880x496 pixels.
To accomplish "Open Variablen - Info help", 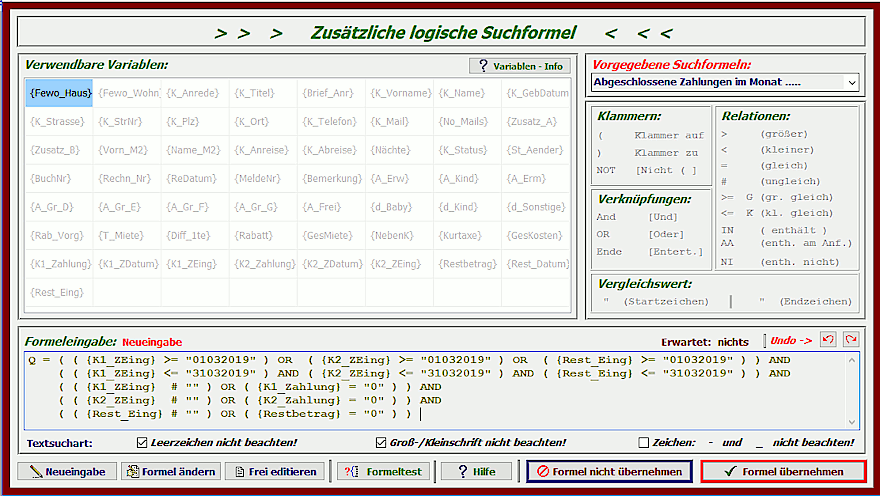I will (x=518, y=66).
